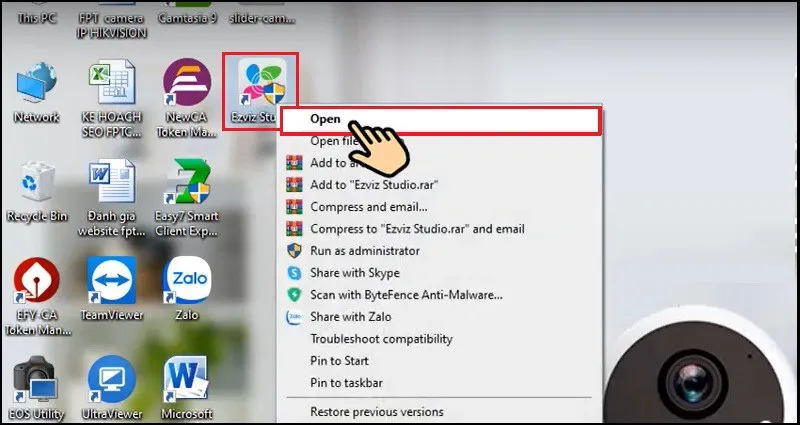Select Share with Skype option
Screen dimensions: 800x425
[355, 273]
